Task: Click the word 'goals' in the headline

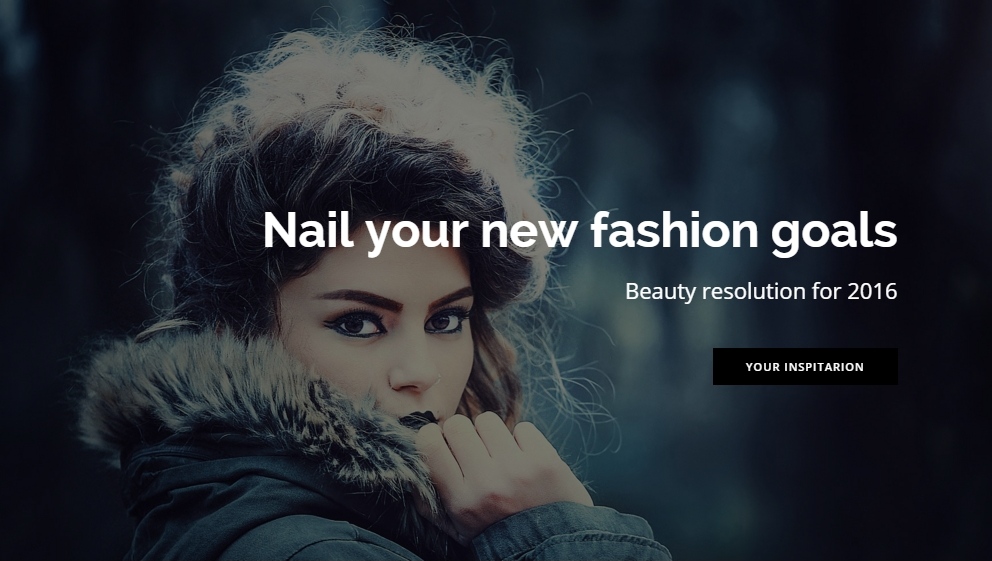Action: click(834, 233)
